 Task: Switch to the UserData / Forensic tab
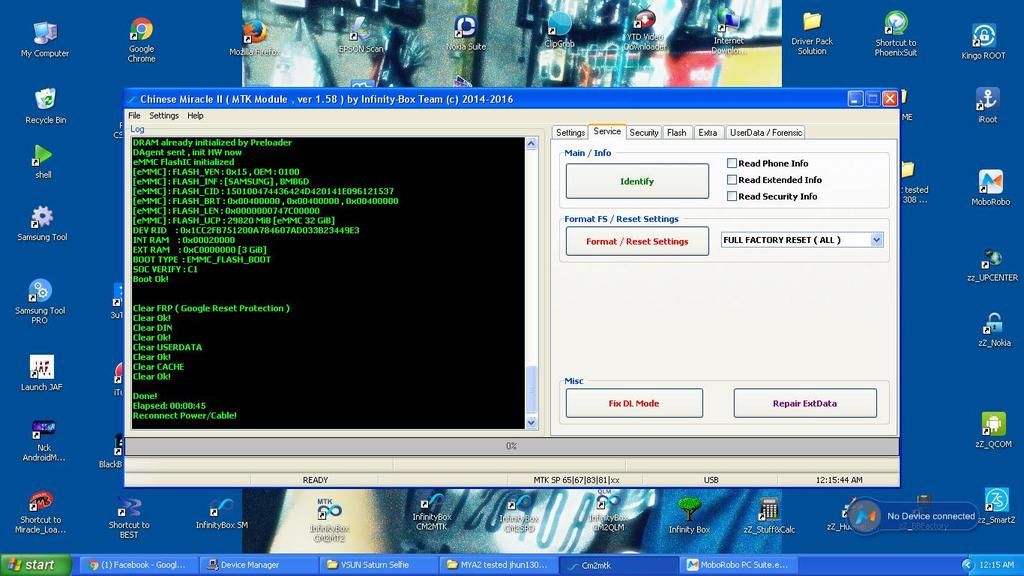pos(765,132)
